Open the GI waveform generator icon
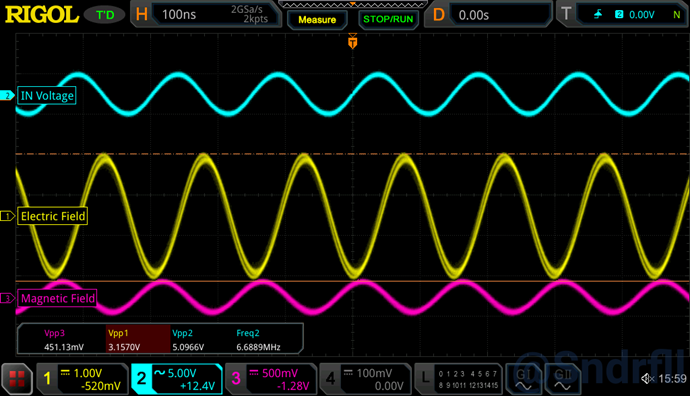Screen dimensions: 690x396 [524, 379]
